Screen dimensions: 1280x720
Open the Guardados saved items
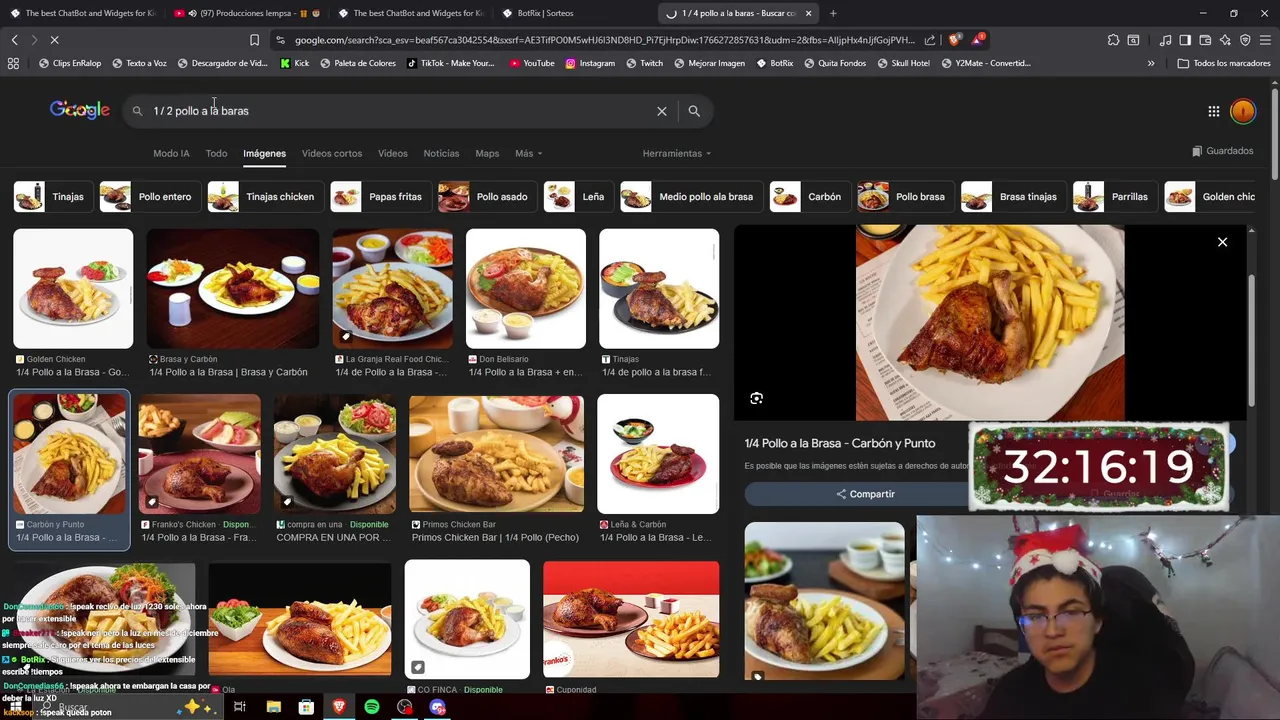(1222, 151)
